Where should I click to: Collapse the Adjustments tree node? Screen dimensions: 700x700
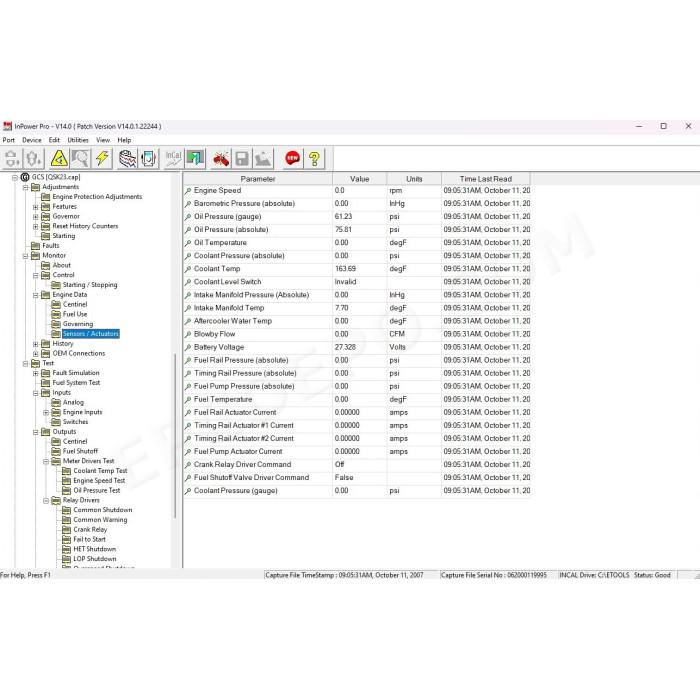pyautogui.click(x=25, y=187)
